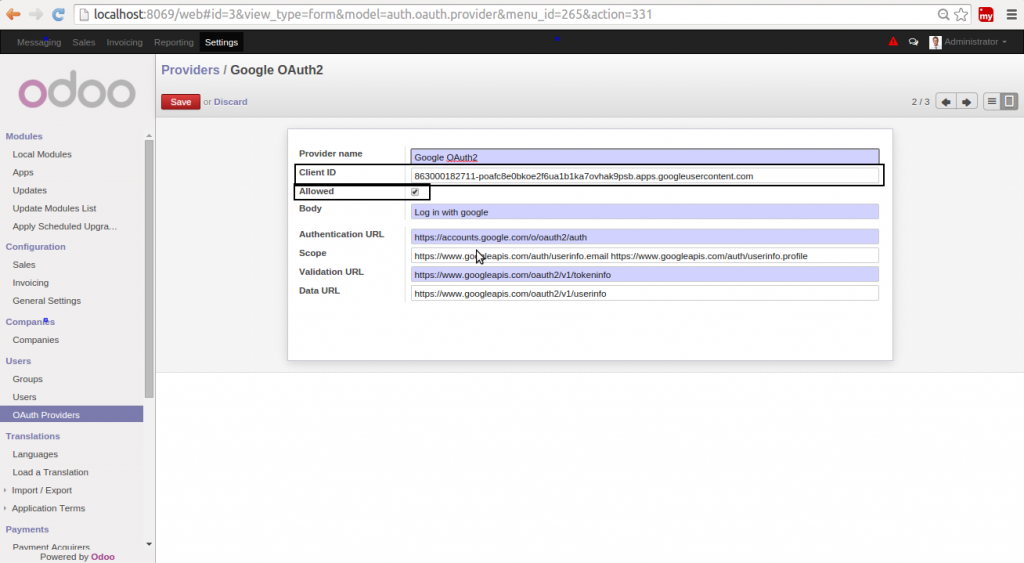Expand the Import / Export menu
The image size is (1024, 563).
point(42,490)
